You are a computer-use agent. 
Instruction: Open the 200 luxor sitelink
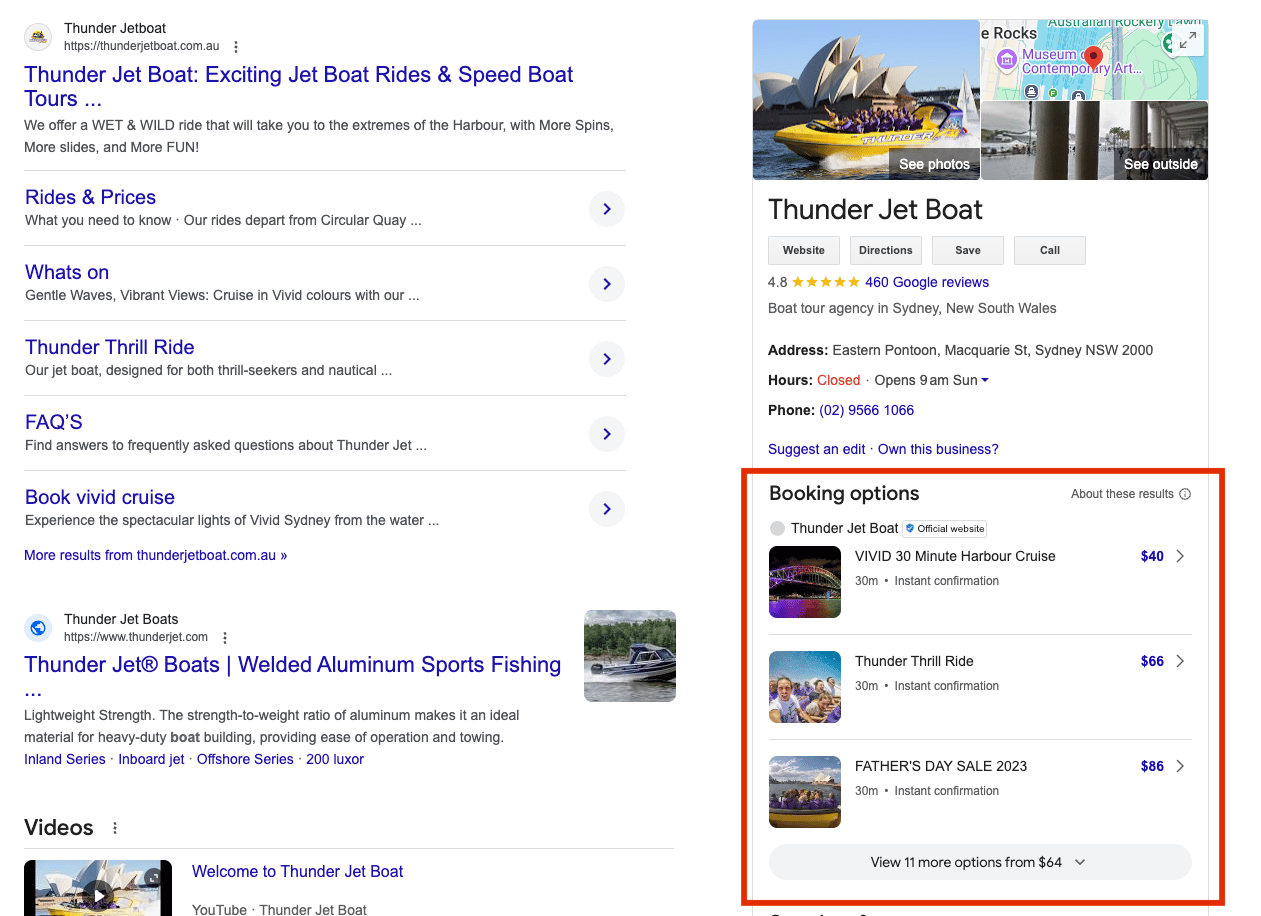[335, 759]
